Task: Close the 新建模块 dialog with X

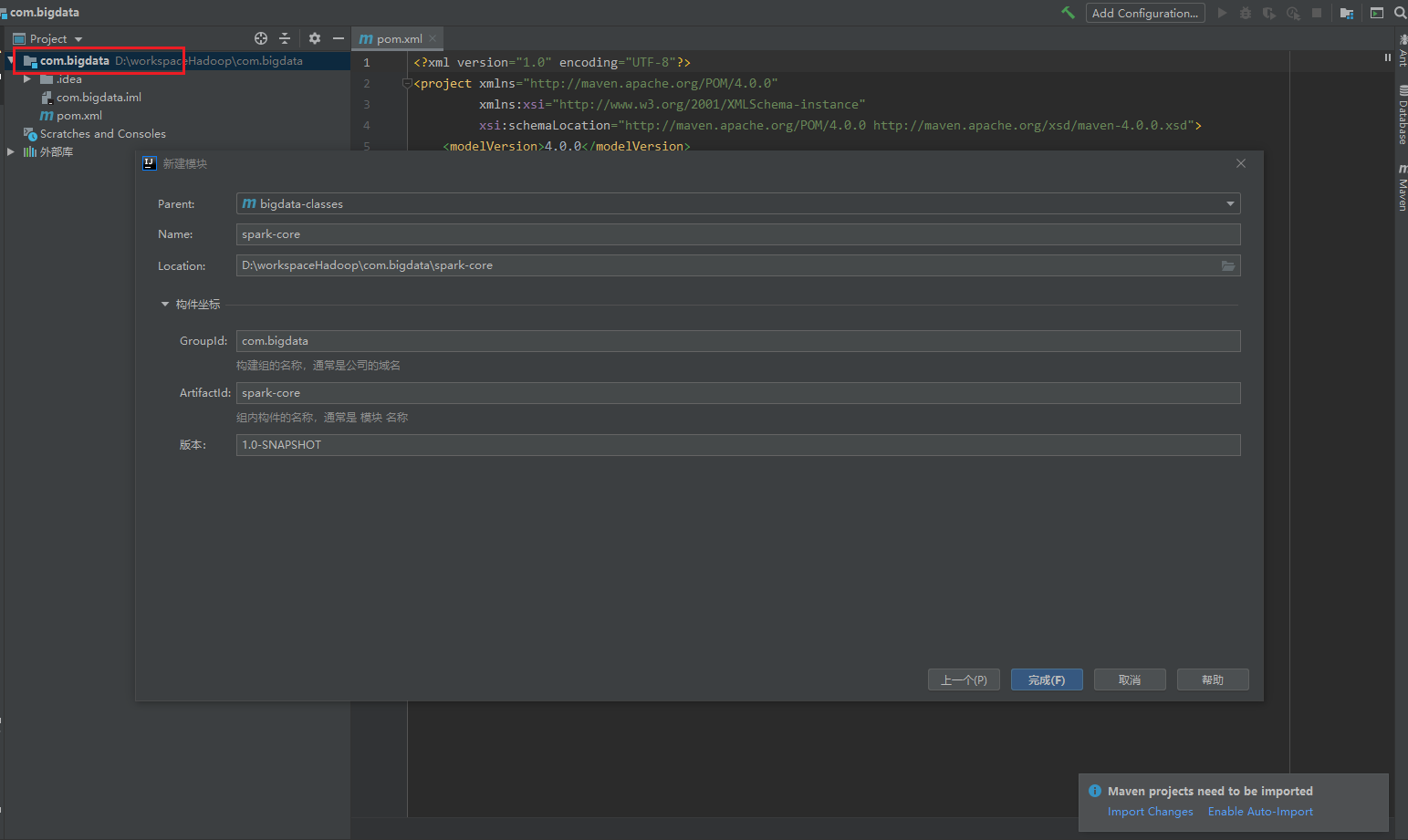Action: coord(1241,163)
